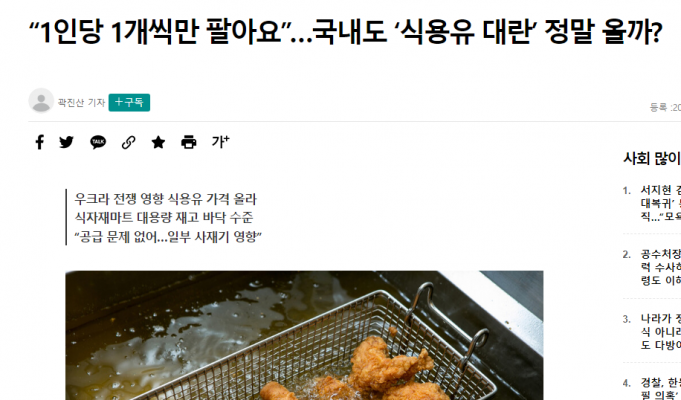681x400 pixels.
Task: Open ranked article 3 starting 나라가
Action: 660,331
